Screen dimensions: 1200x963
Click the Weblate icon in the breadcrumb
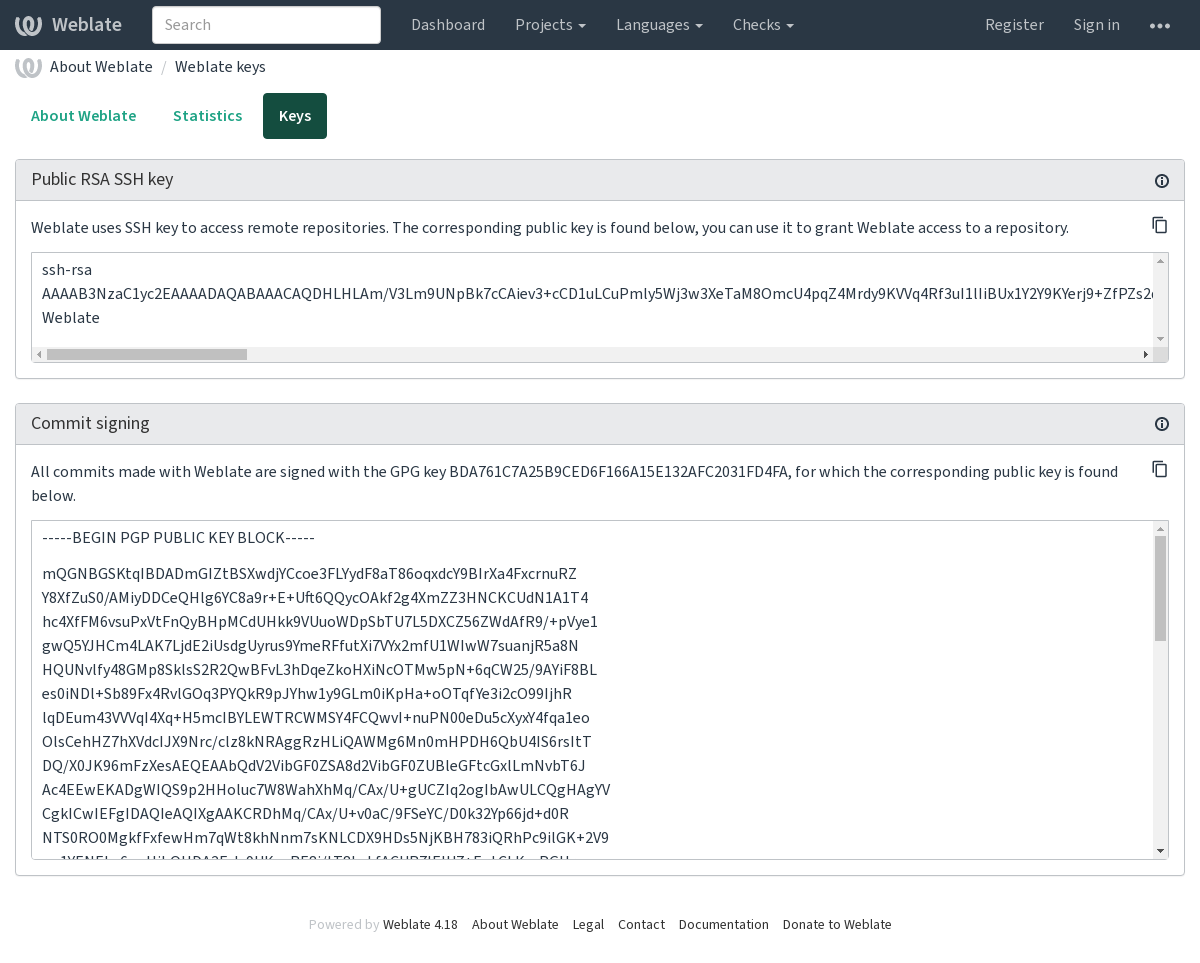[28, 67]
